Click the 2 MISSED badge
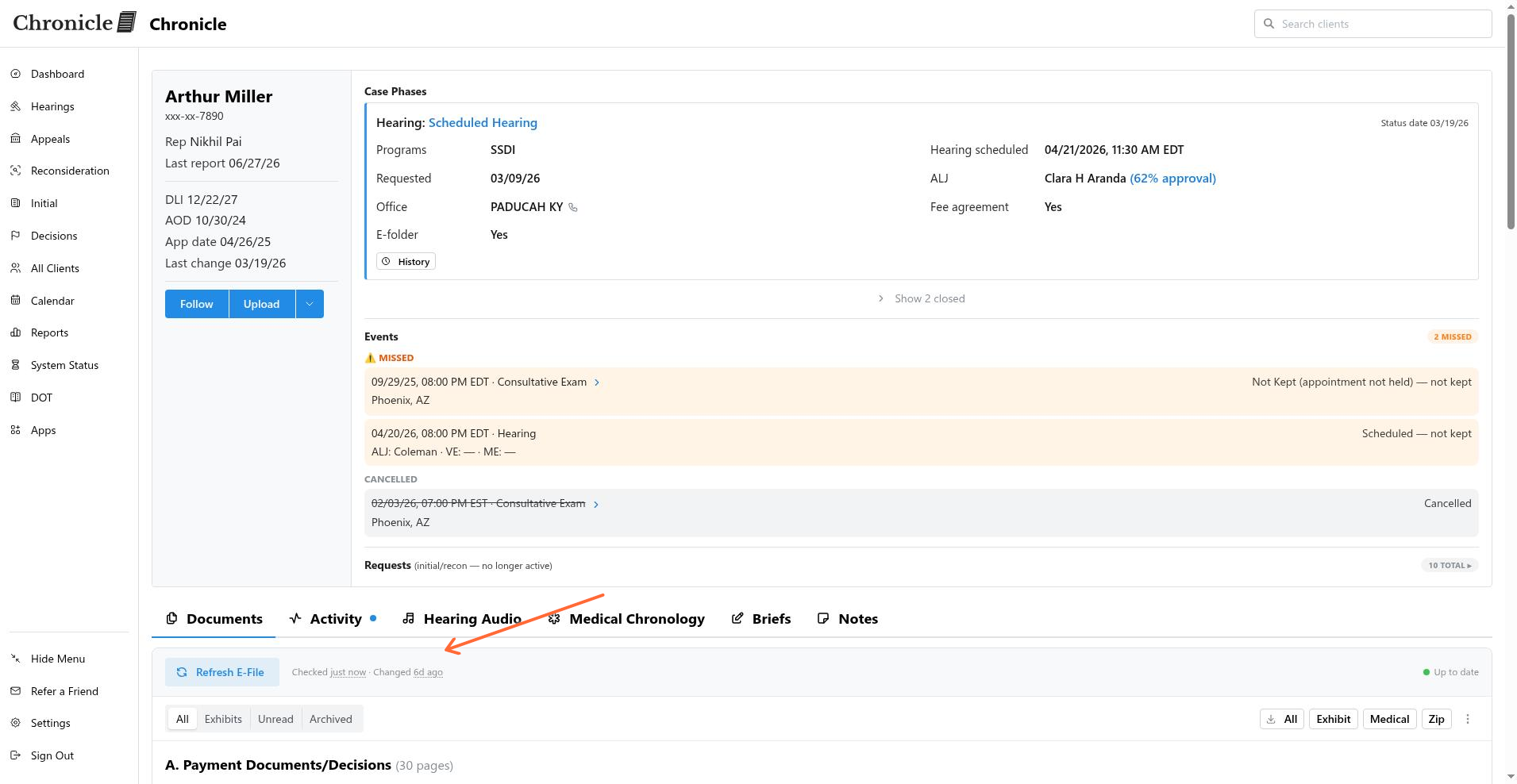1517x784 pixels. pyautogui.click(x=1453, y=337)
